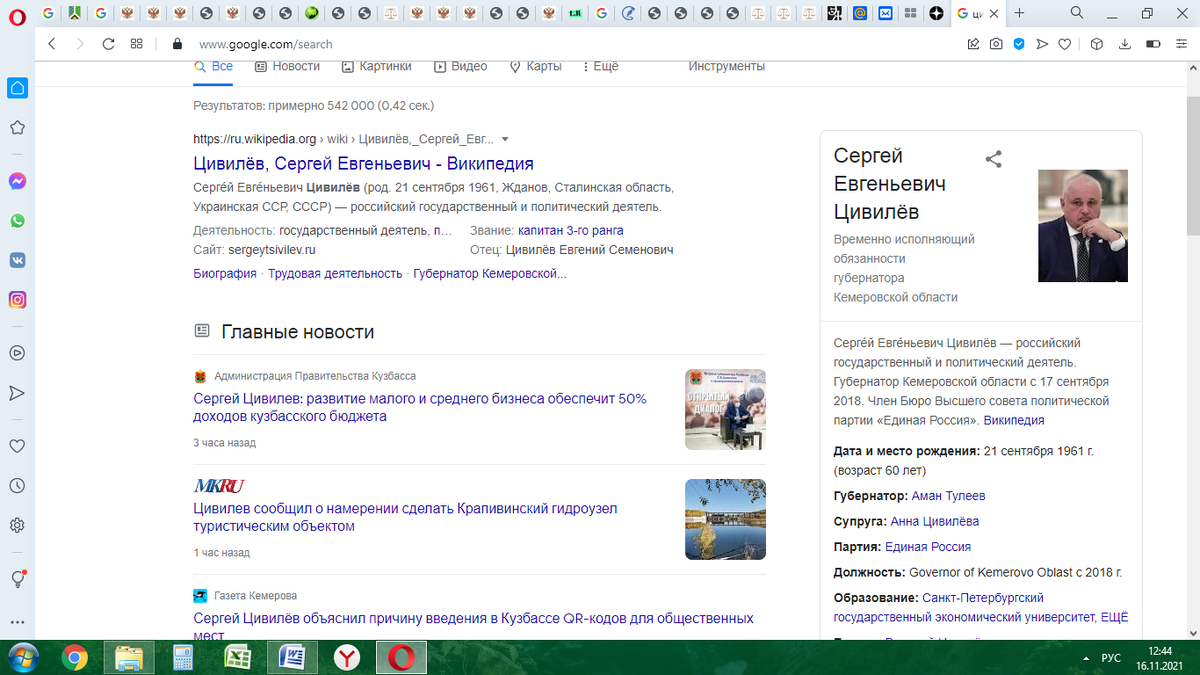Image resolution: width=1200 pixels, height=675 pixels.
Task: Close the active Google tab
Action: coord(996,13)
